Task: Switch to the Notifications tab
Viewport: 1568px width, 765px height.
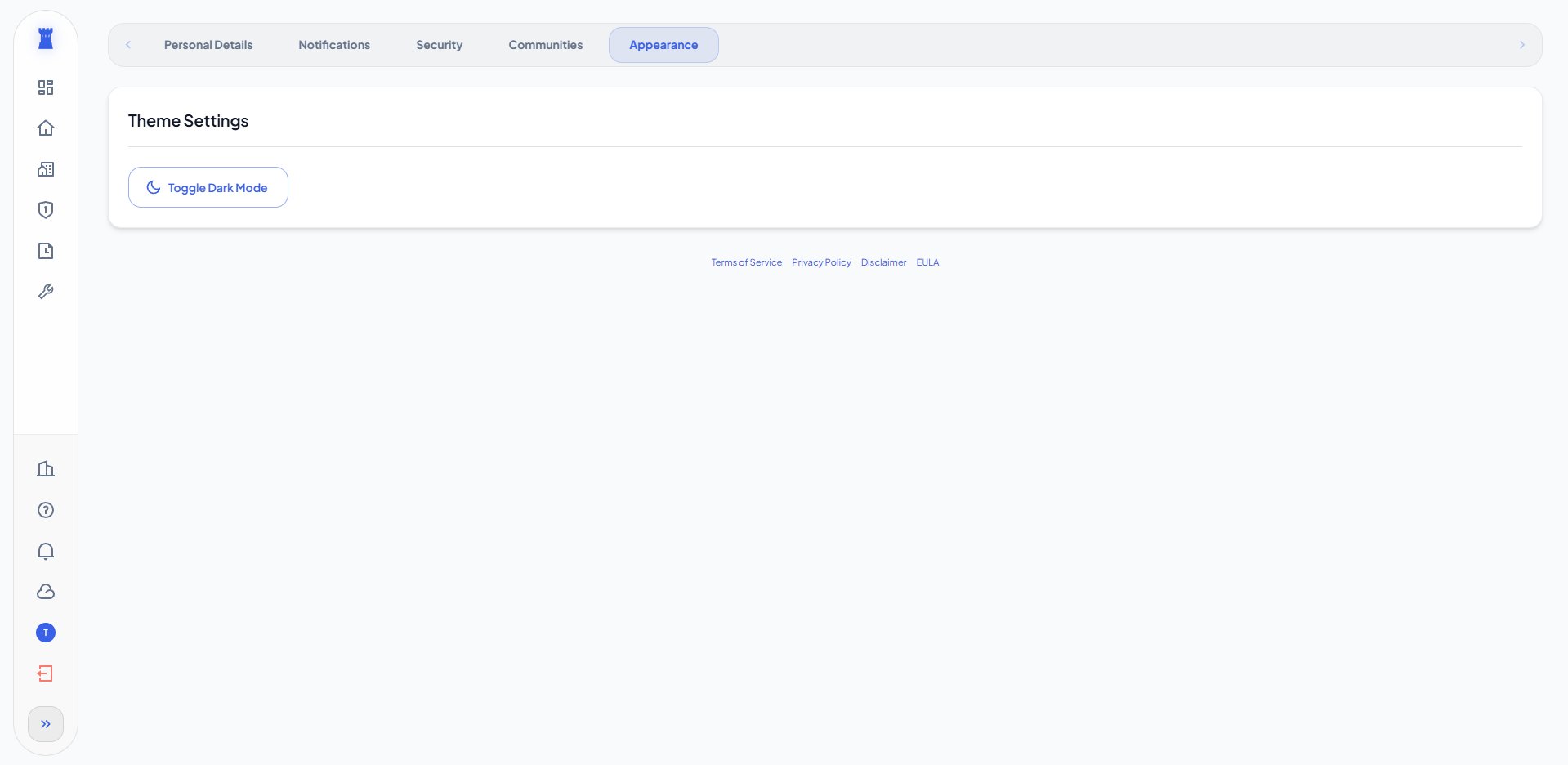Action: tap(334, 45)
